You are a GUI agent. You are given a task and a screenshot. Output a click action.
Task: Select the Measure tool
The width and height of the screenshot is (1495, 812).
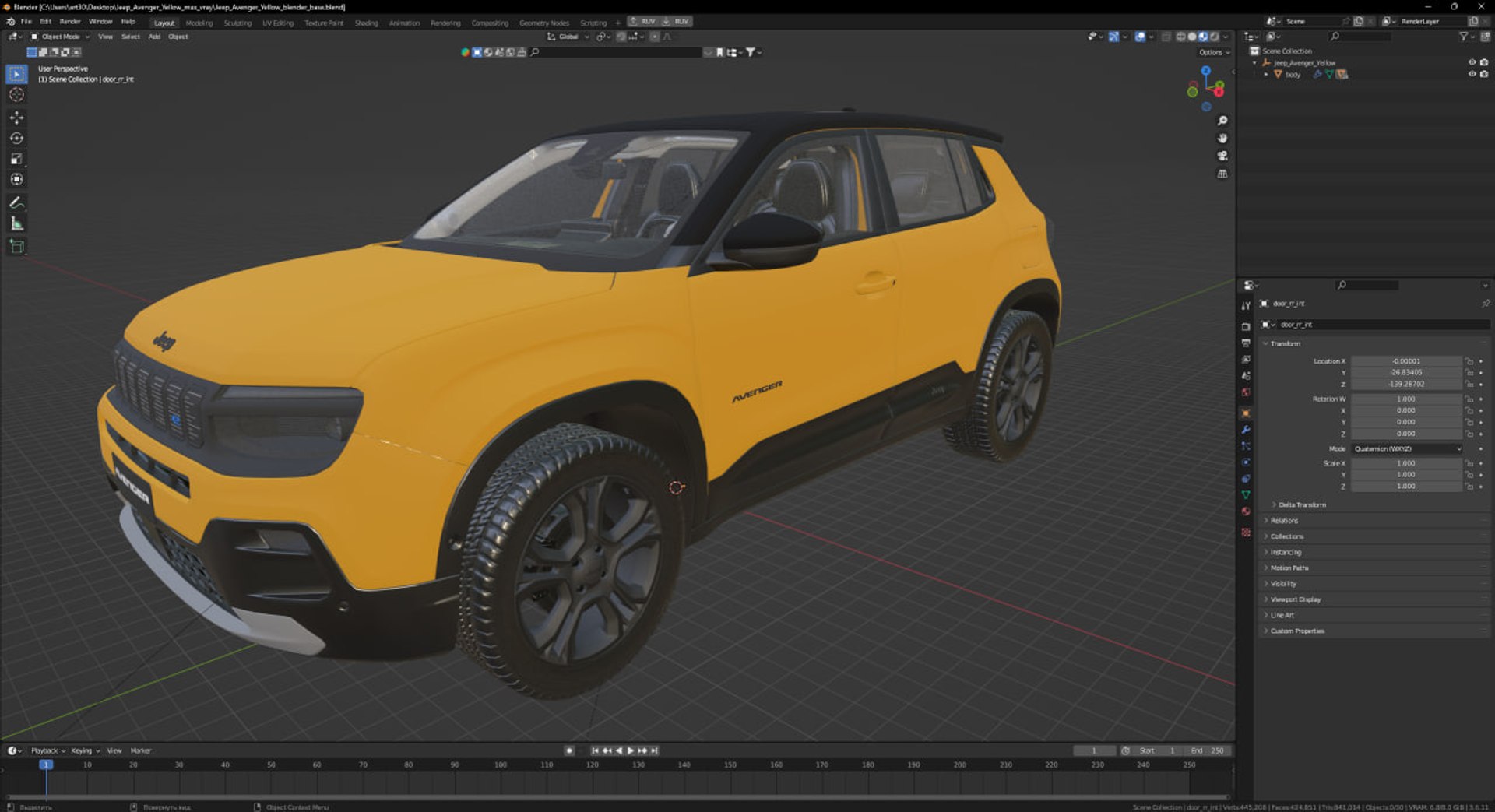(16, 223)
